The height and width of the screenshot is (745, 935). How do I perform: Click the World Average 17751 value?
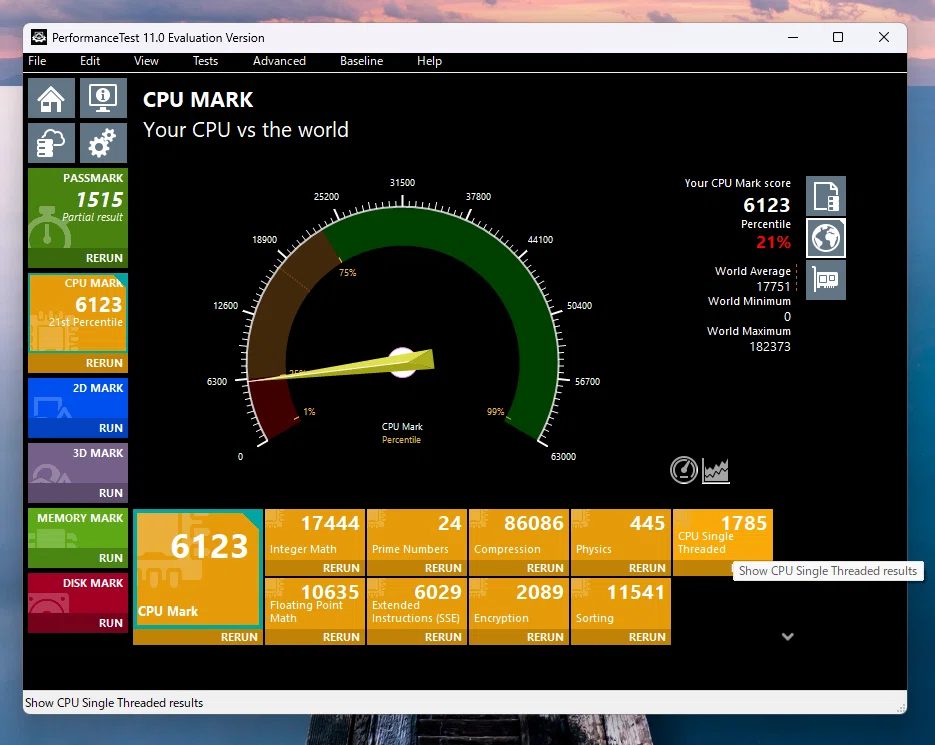pos(773,286)
